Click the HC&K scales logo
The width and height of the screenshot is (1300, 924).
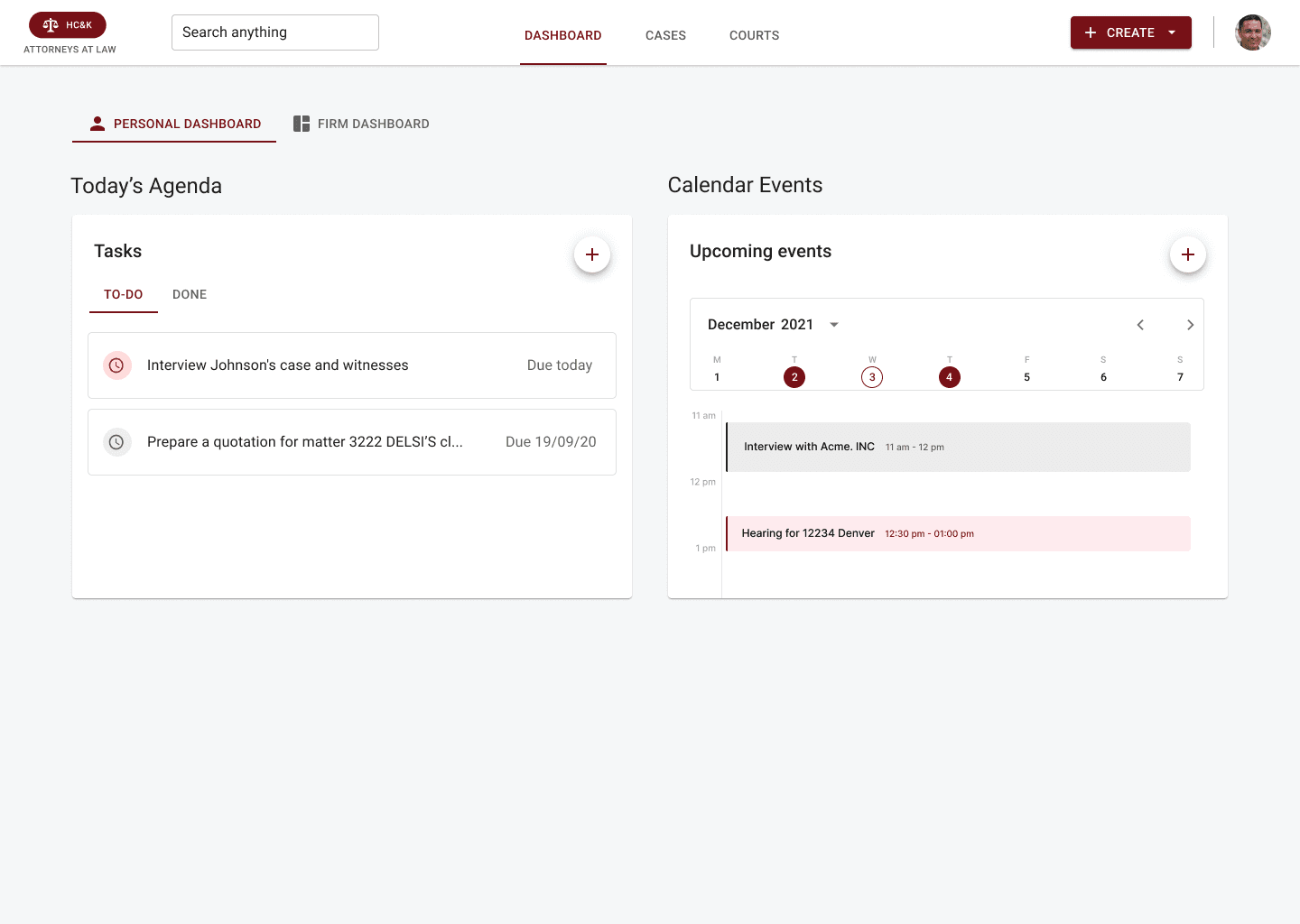pyautogui.click(x=67, y=25)
